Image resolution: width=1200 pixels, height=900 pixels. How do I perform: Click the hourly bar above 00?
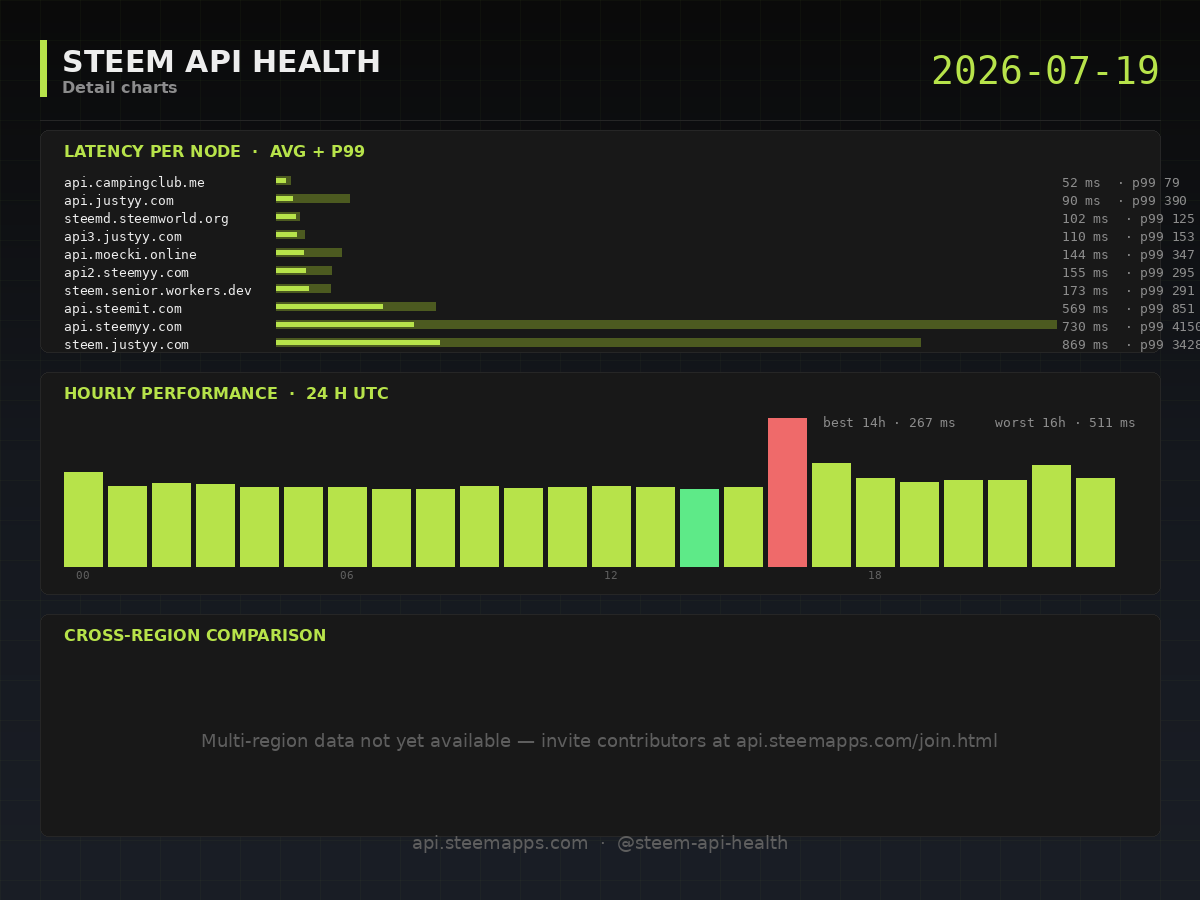83,519
